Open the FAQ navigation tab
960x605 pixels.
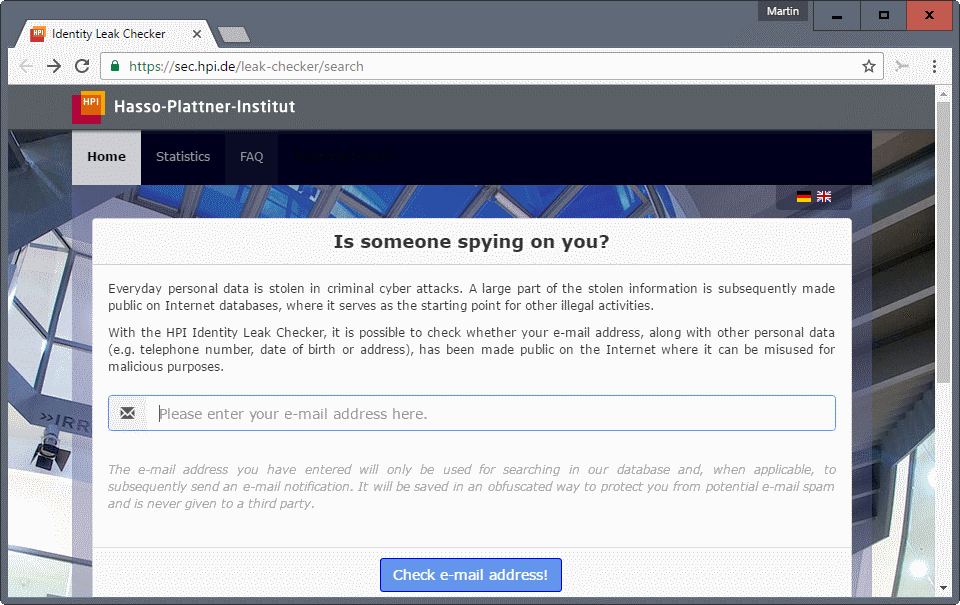[252, 157]
